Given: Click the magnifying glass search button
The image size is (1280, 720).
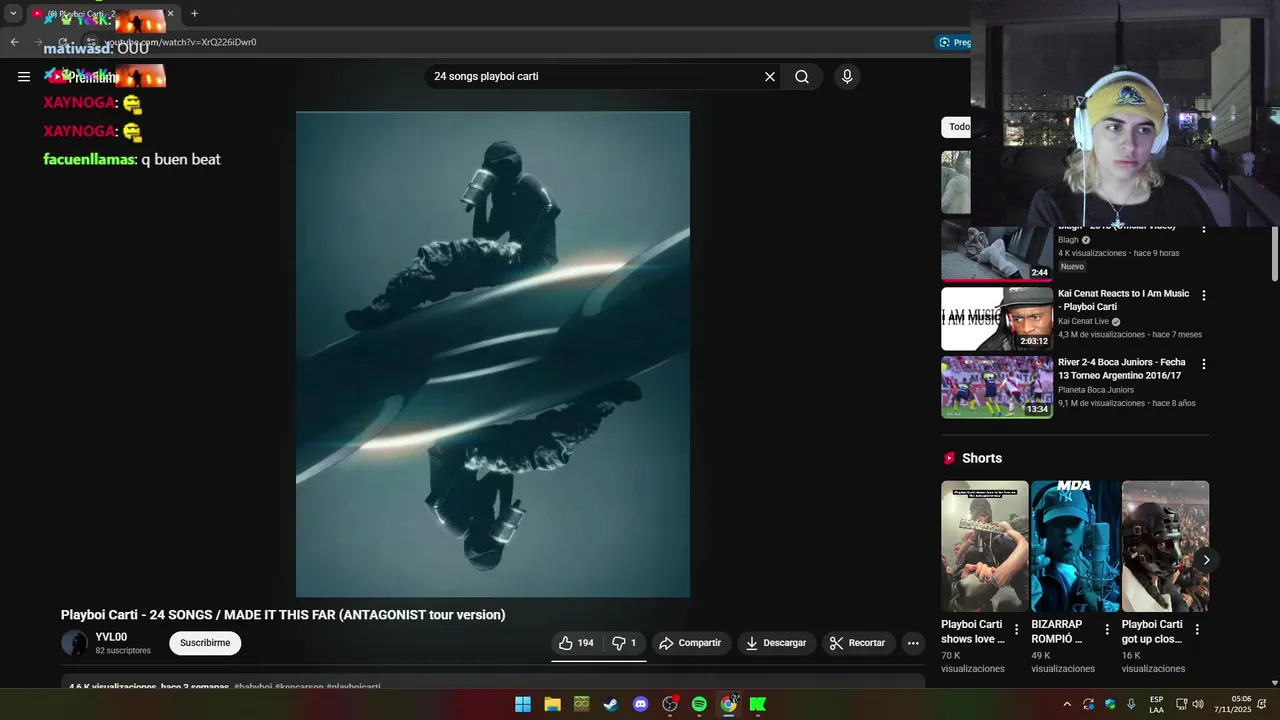Looking at the screenshot, I should [x=802, y=77].
